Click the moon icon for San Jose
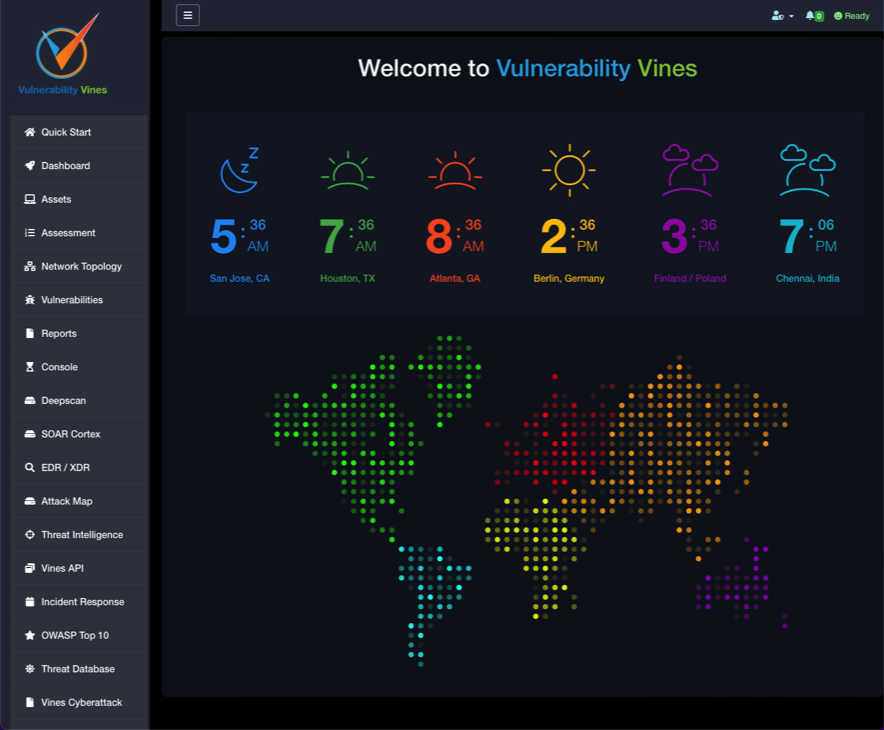Viewport: 884px width, 730px height. click(x=240, y=170)
